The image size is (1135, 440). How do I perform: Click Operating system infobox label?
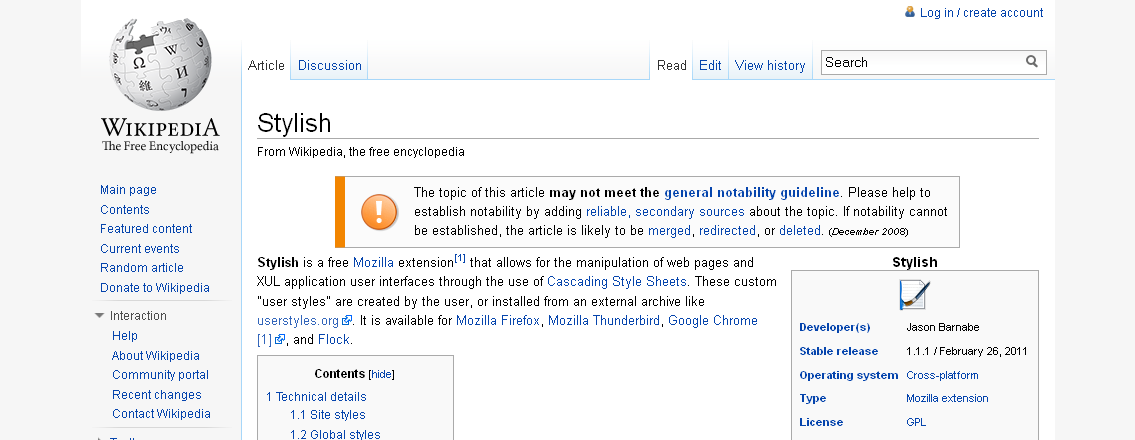(x=848, y=375)
